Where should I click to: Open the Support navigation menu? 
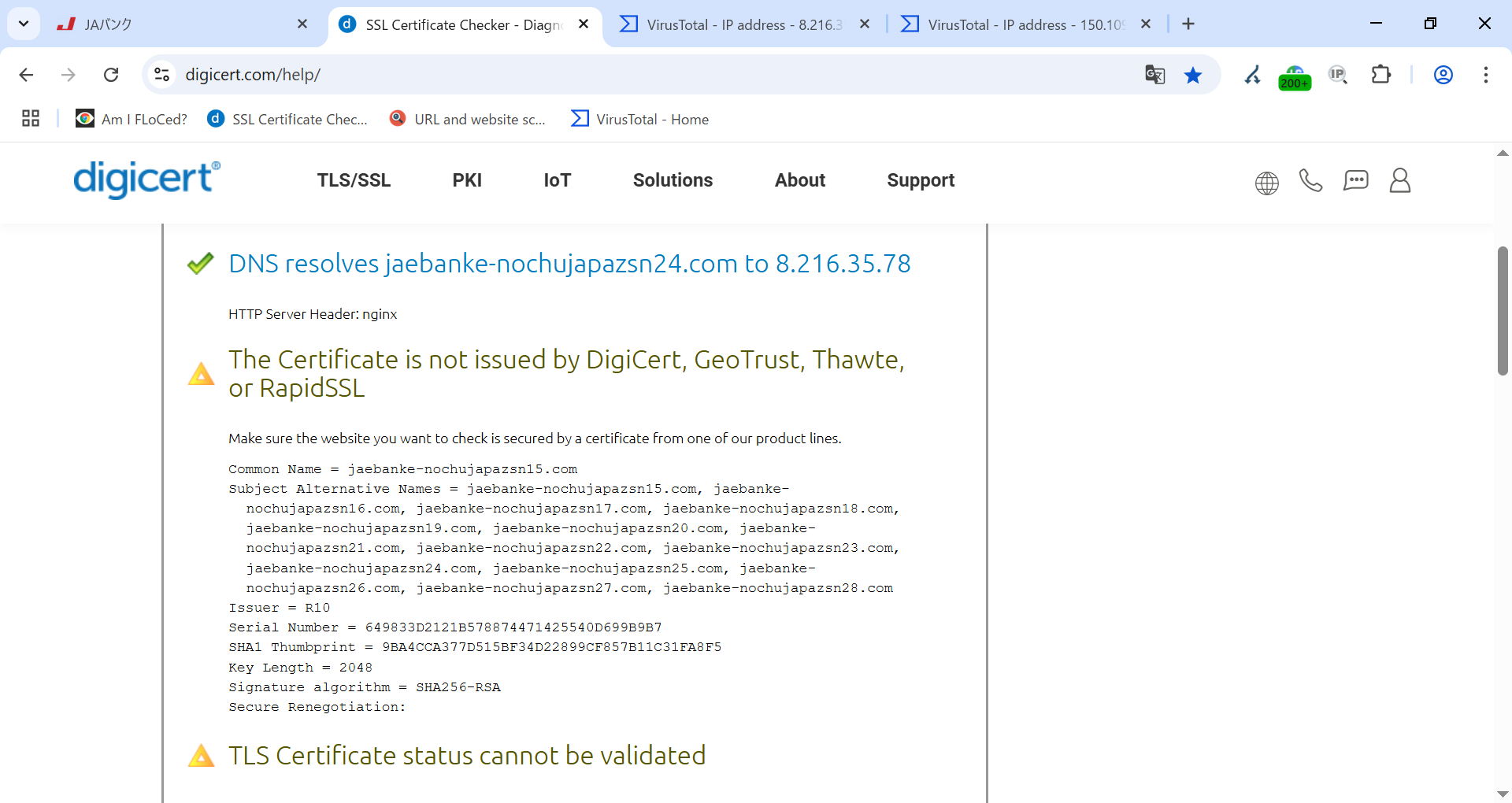921,180
